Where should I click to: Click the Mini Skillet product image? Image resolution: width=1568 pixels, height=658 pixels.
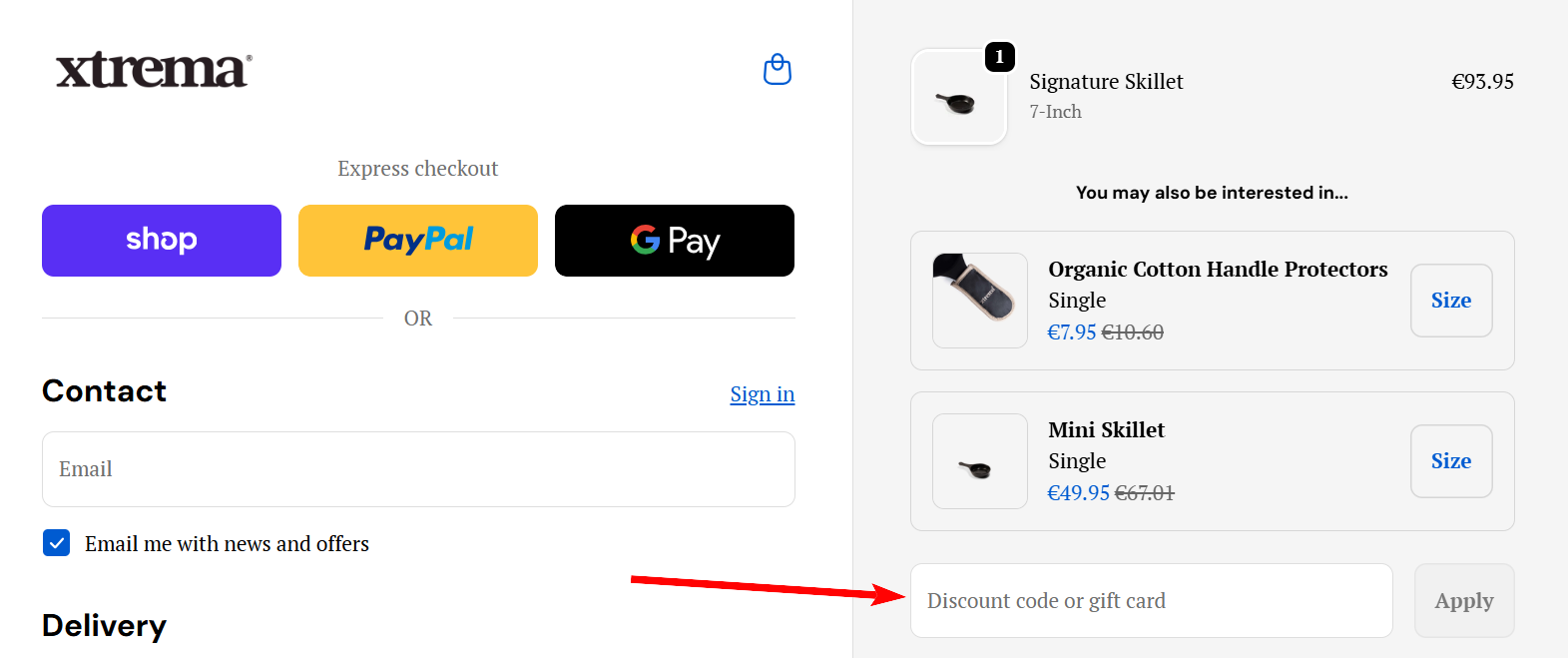(x=979, y=461)
